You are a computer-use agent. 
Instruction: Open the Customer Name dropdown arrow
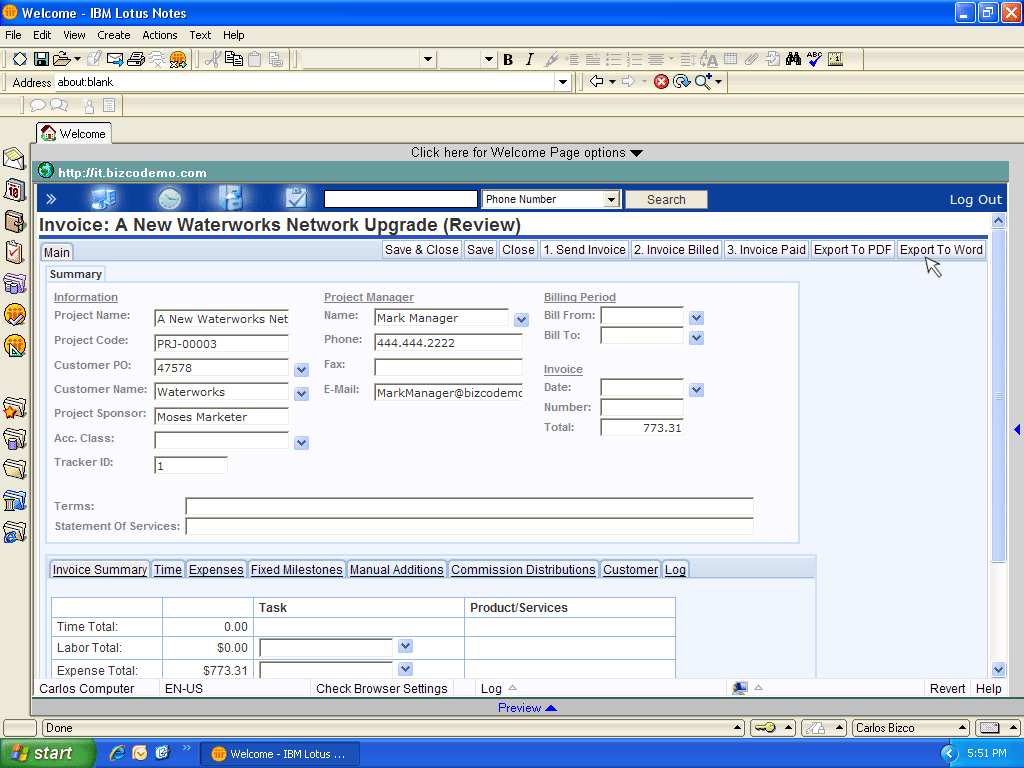click(301, 394)
